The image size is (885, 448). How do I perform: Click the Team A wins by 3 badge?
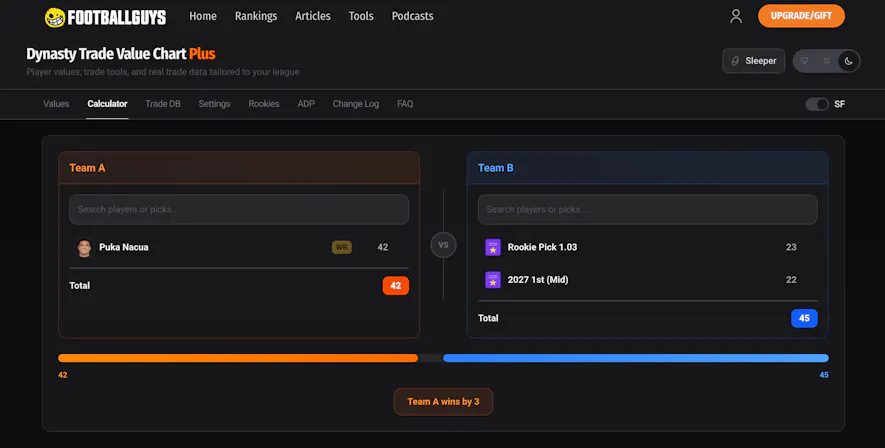(443, 402)
